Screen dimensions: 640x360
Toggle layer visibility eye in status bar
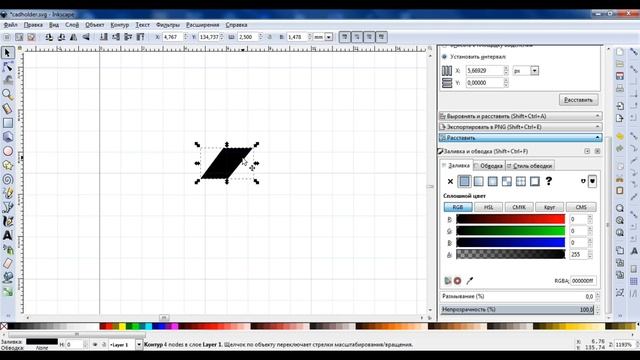(x=95, y=345)
